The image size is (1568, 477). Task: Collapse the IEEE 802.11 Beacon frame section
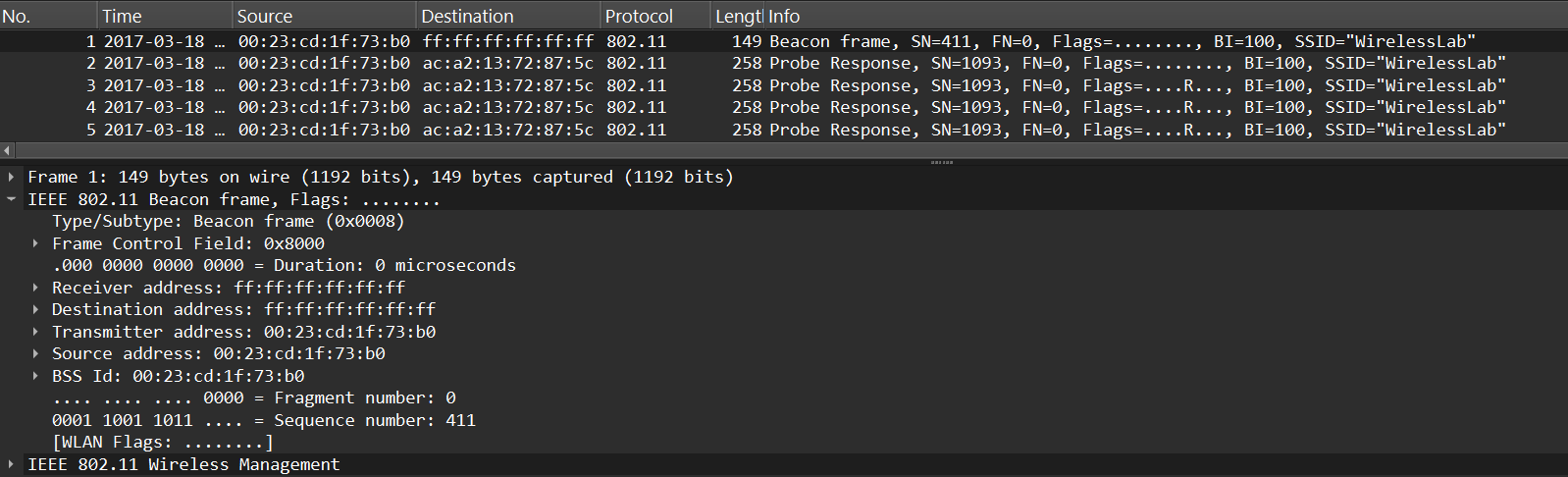pyautogui.click(x=11, y=199)
